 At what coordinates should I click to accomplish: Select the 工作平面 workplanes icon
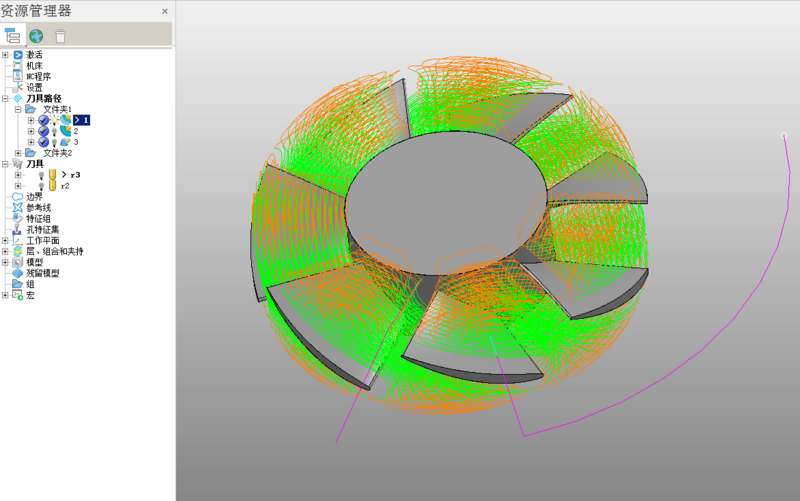tap(18, 240)
